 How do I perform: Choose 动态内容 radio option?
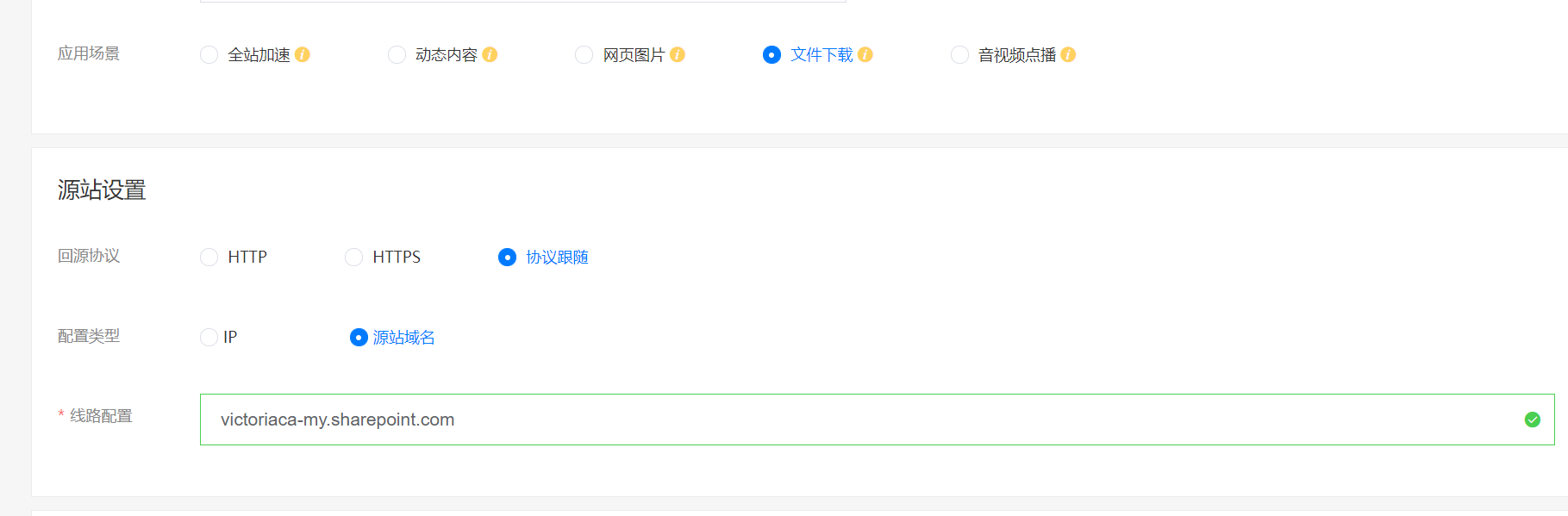click(x=397, y=55)
